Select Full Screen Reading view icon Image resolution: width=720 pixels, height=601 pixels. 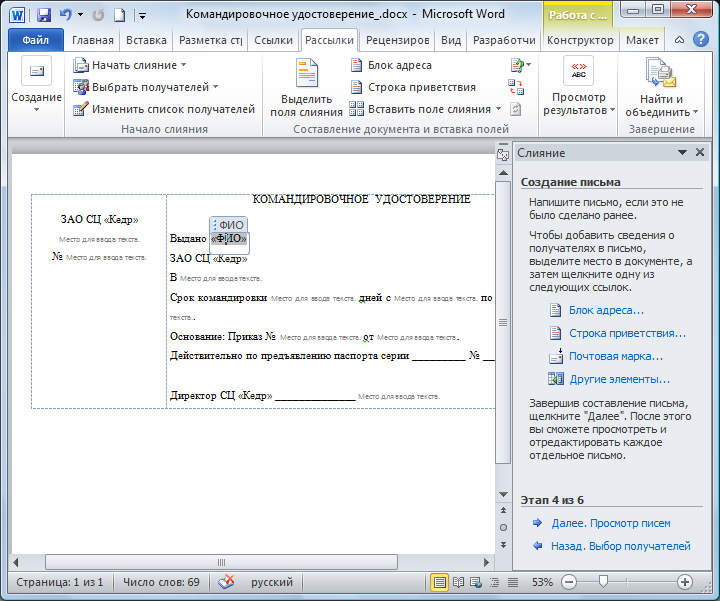click(458, 583)
